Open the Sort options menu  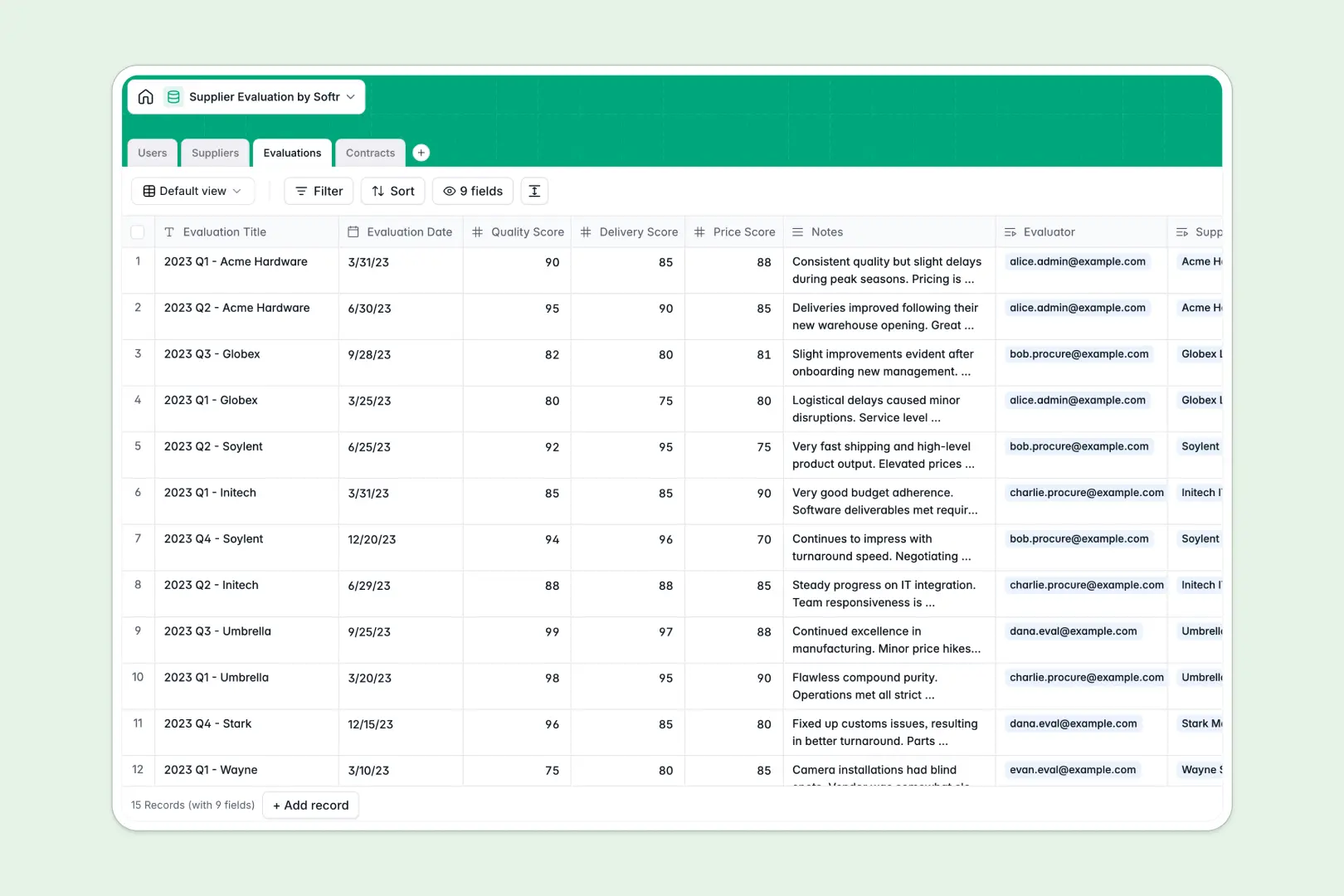pos(392,191)
